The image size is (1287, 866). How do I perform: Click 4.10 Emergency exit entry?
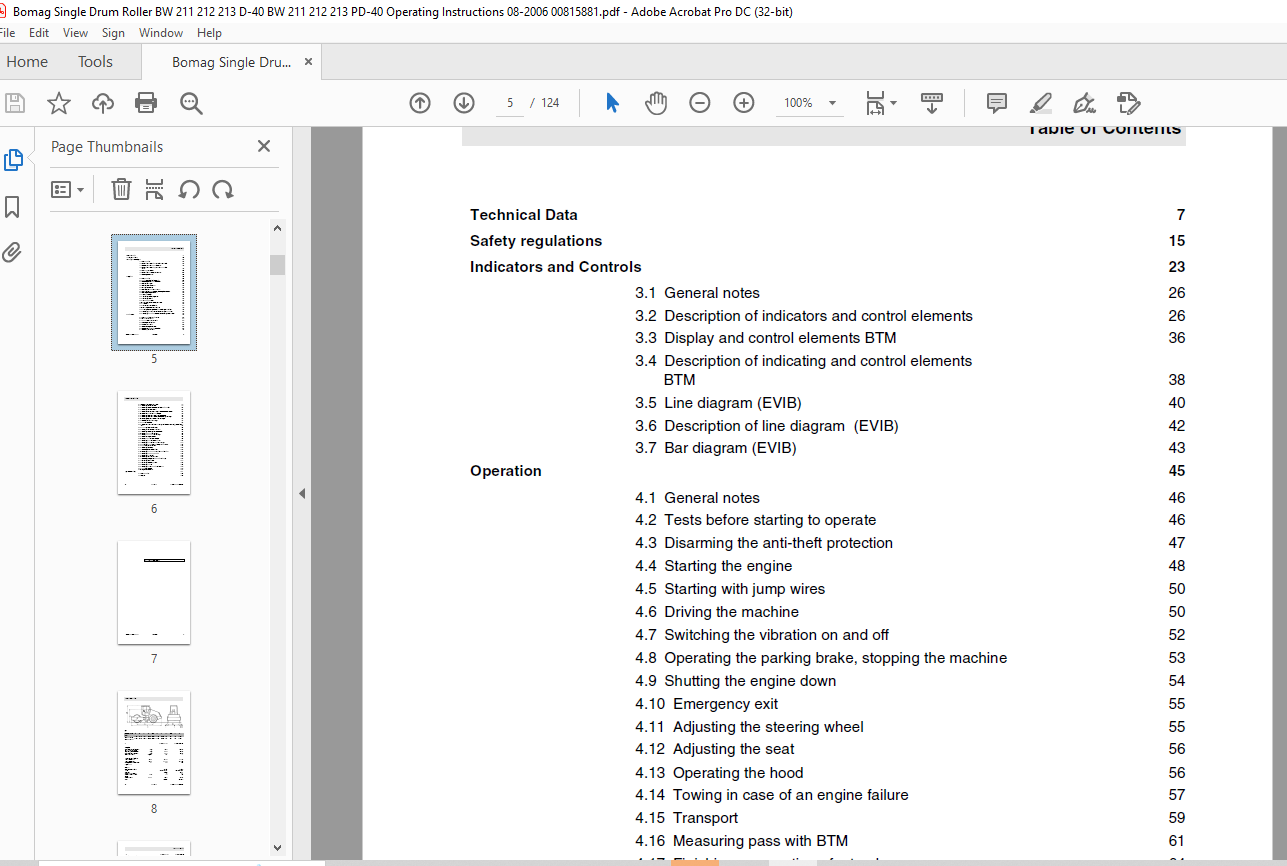point(706,704)
